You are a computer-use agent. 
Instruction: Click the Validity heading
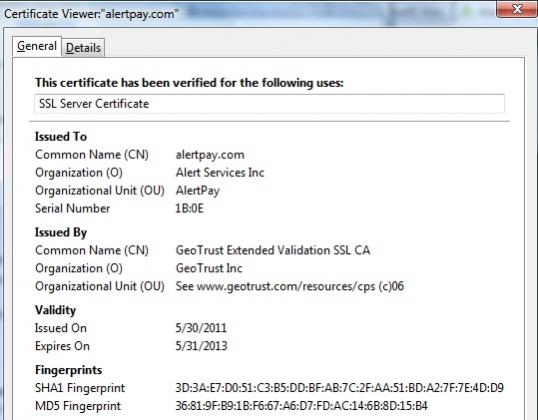(x=56, y=310)
